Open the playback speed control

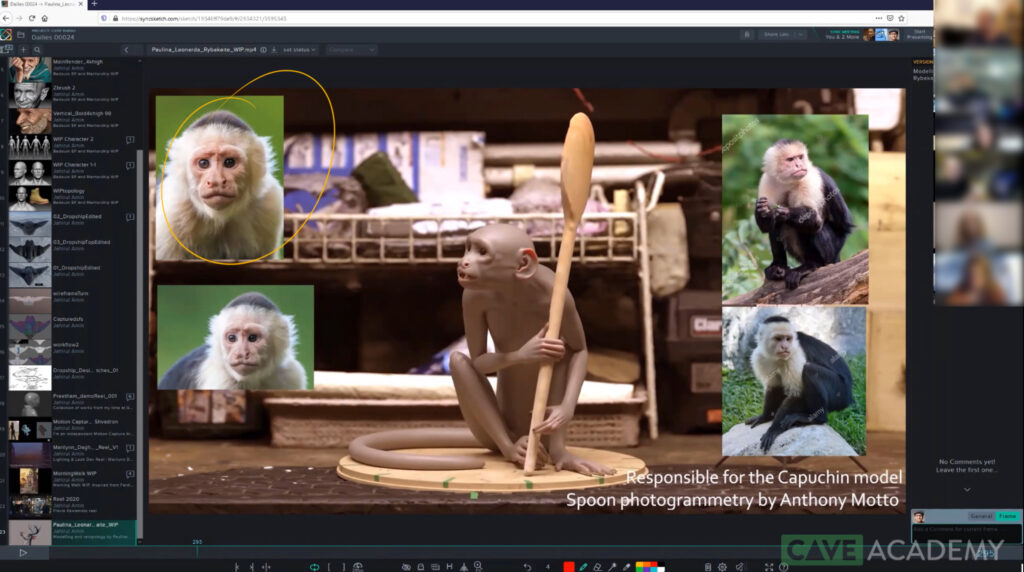(x=358, y=567)
